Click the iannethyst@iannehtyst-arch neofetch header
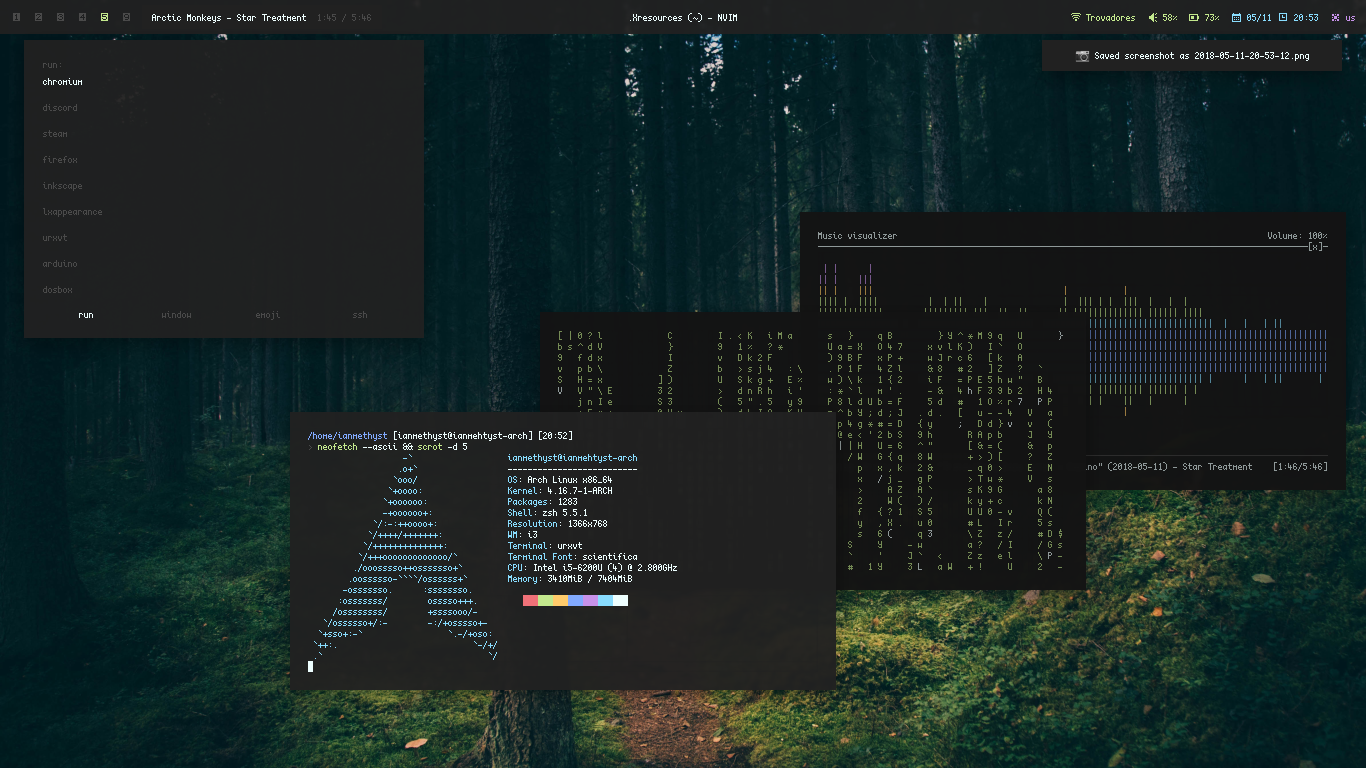Viewport: 1366px width, 768px height. pos(572,458)
